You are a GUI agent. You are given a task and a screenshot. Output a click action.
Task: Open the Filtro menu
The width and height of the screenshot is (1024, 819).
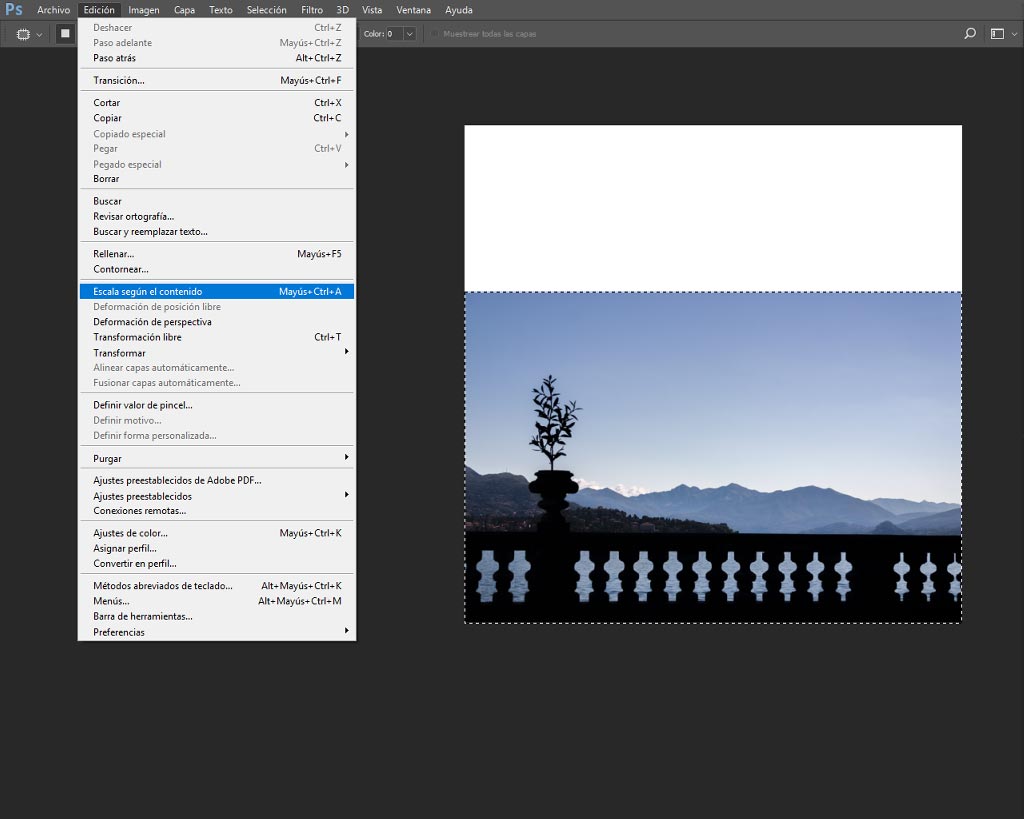pyautogui.click(x=312, y=10)
